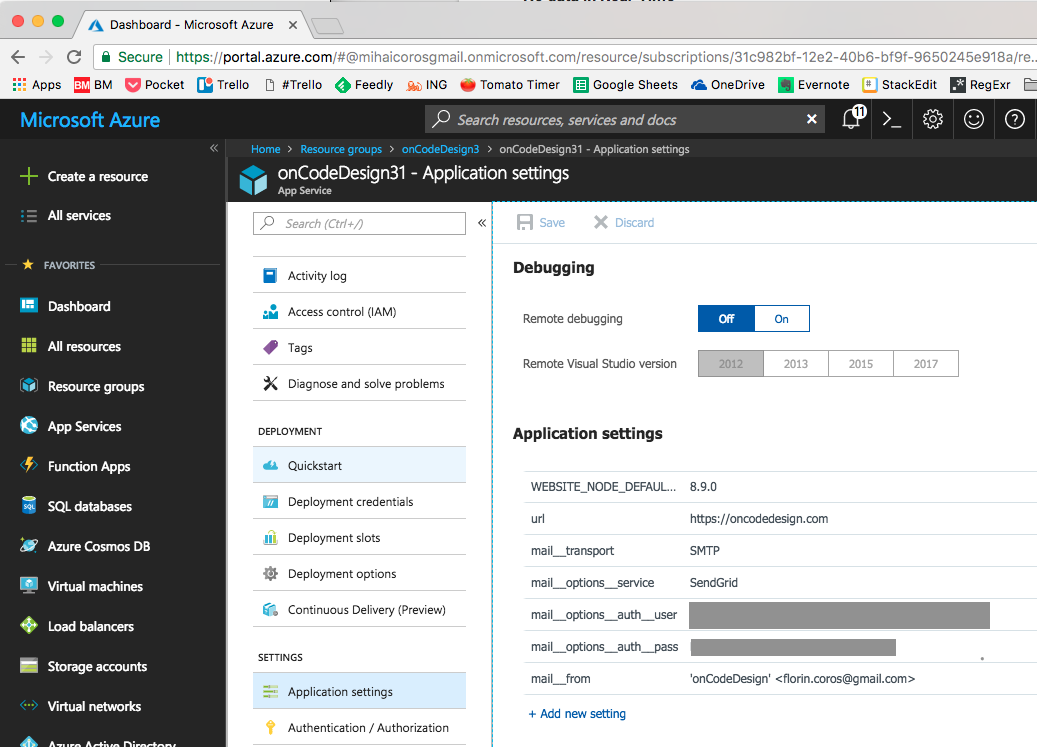Go to Home breadcrumb
Viewport: 1037px width, 747px height.
tap(265, 149)
